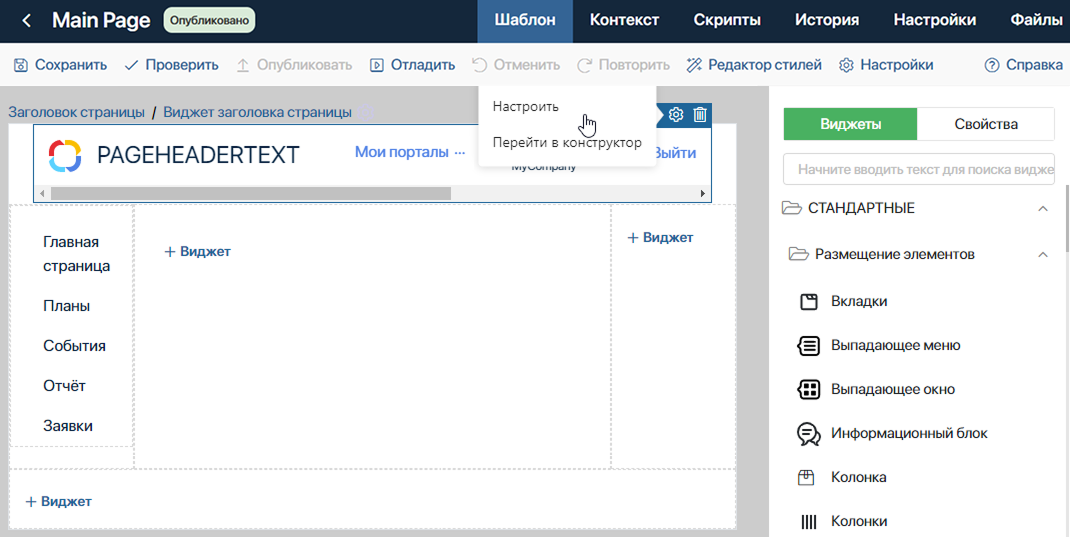Switch to the Контекст tab

pos(624,20)
